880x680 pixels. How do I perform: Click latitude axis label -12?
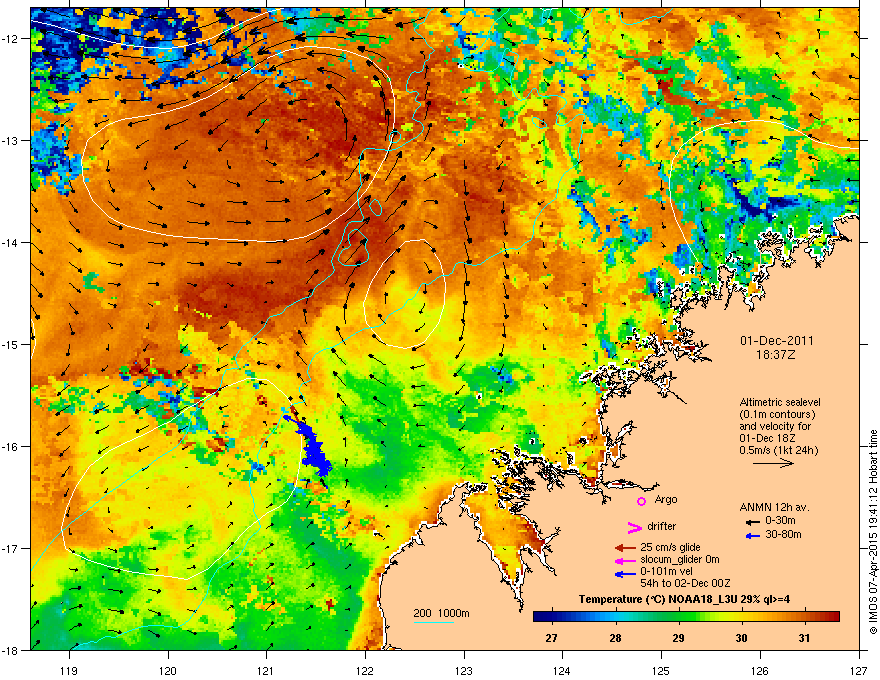pos(10,39)
